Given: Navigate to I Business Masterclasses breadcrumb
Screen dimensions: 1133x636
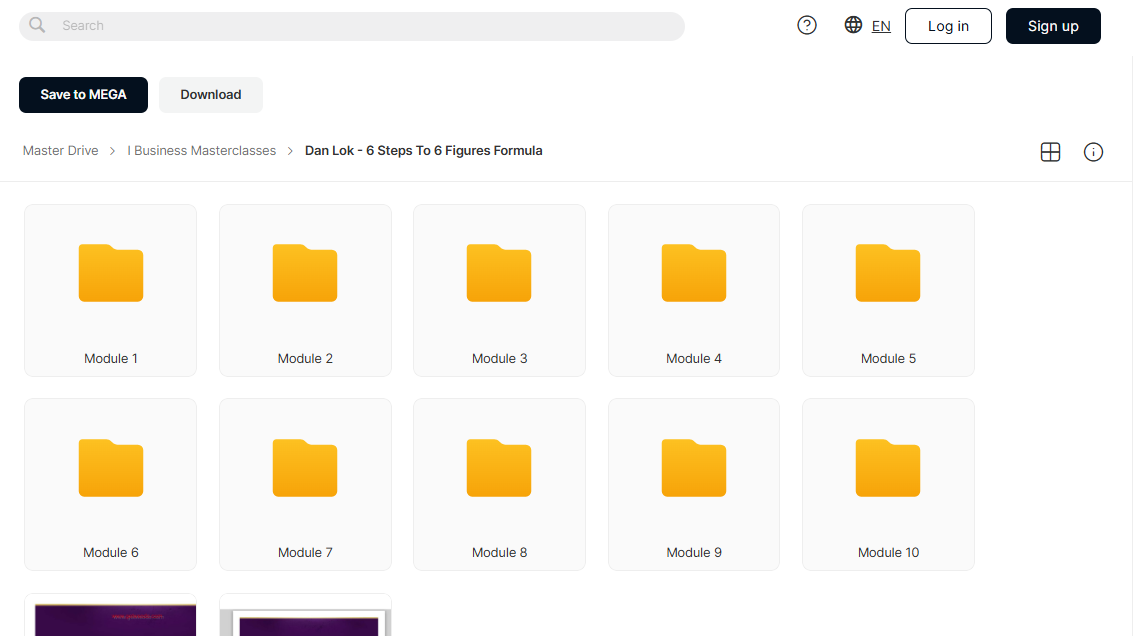Looking at the screenshot, I should pyautogui.click(x=202, y=150).
